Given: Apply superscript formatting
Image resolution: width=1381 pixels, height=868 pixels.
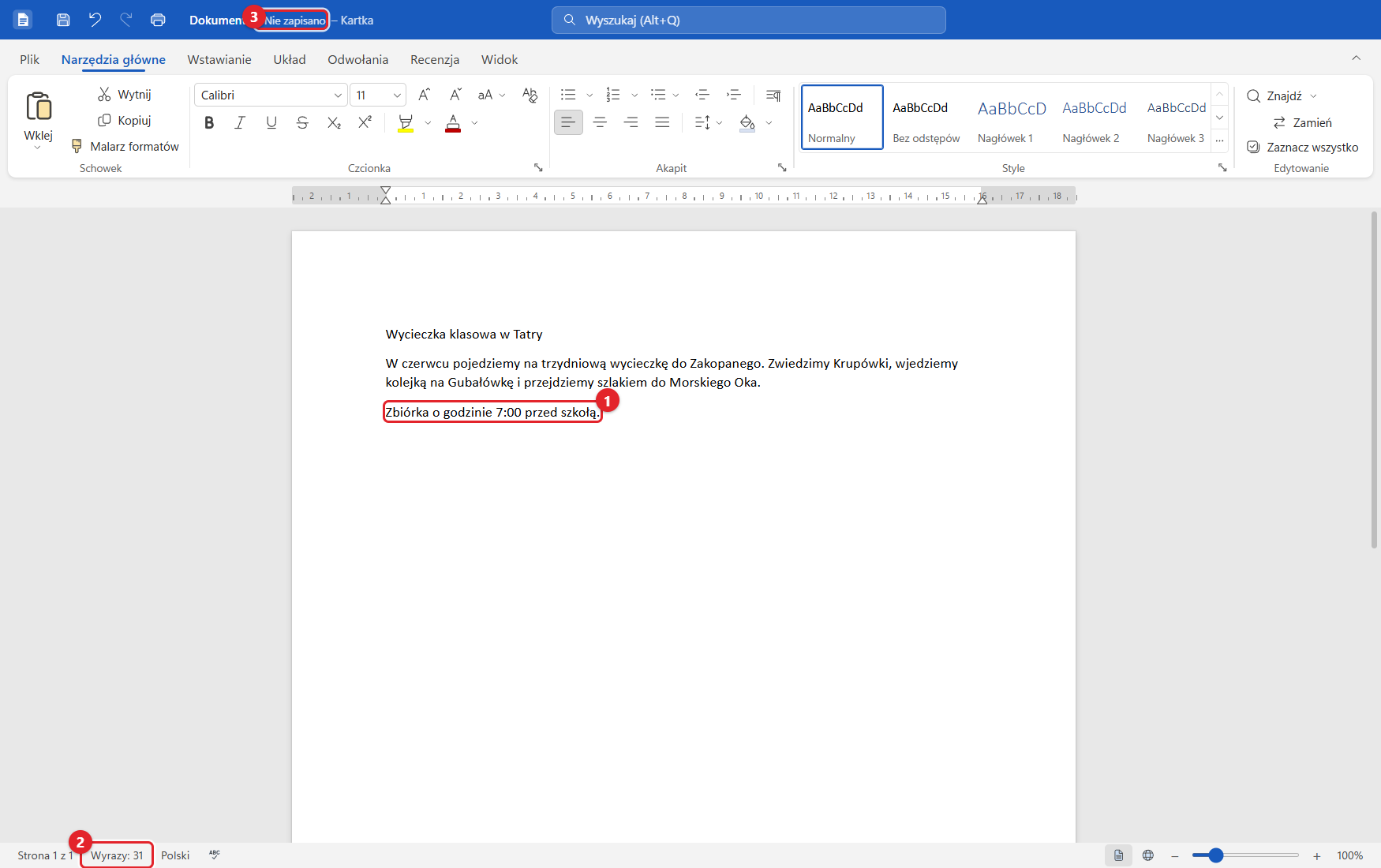Looking at the screenshot, I should [x=365, y=123].
